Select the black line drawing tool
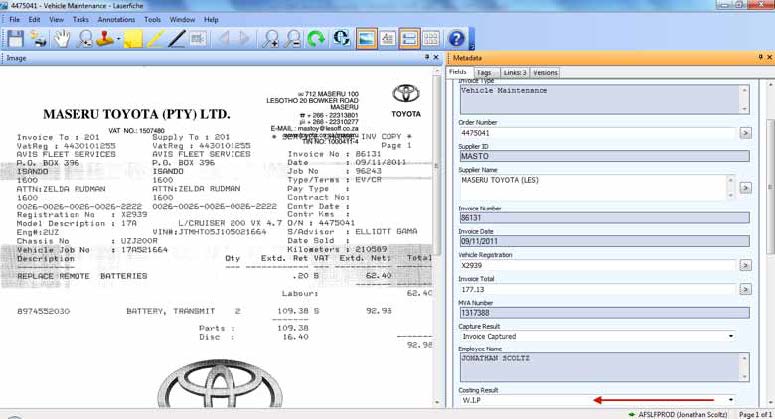This screenshot has height=419, width=775. (176, 39)
